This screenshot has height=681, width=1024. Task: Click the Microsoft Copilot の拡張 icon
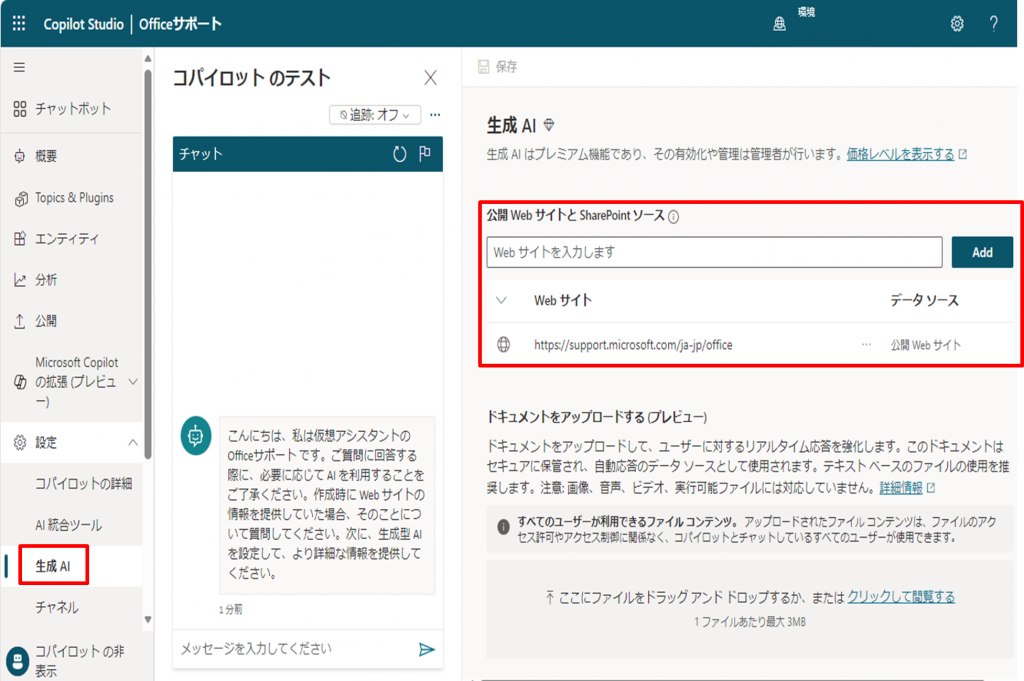(x=20, y=382)
